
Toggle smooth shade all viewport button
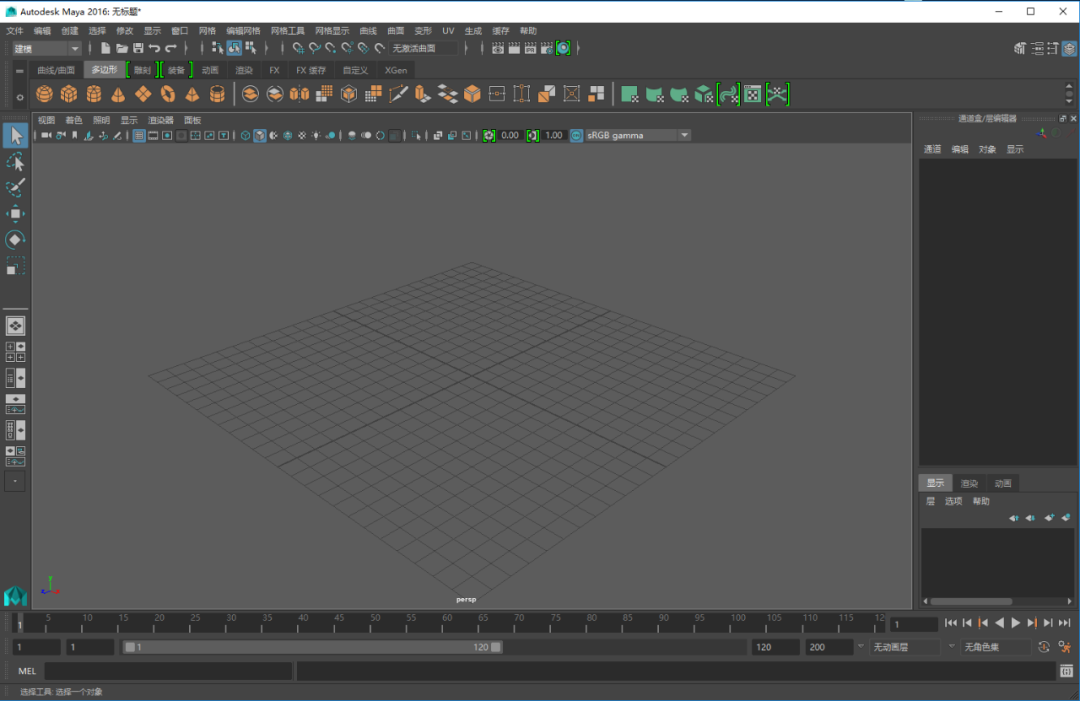[x=260, y=136]
